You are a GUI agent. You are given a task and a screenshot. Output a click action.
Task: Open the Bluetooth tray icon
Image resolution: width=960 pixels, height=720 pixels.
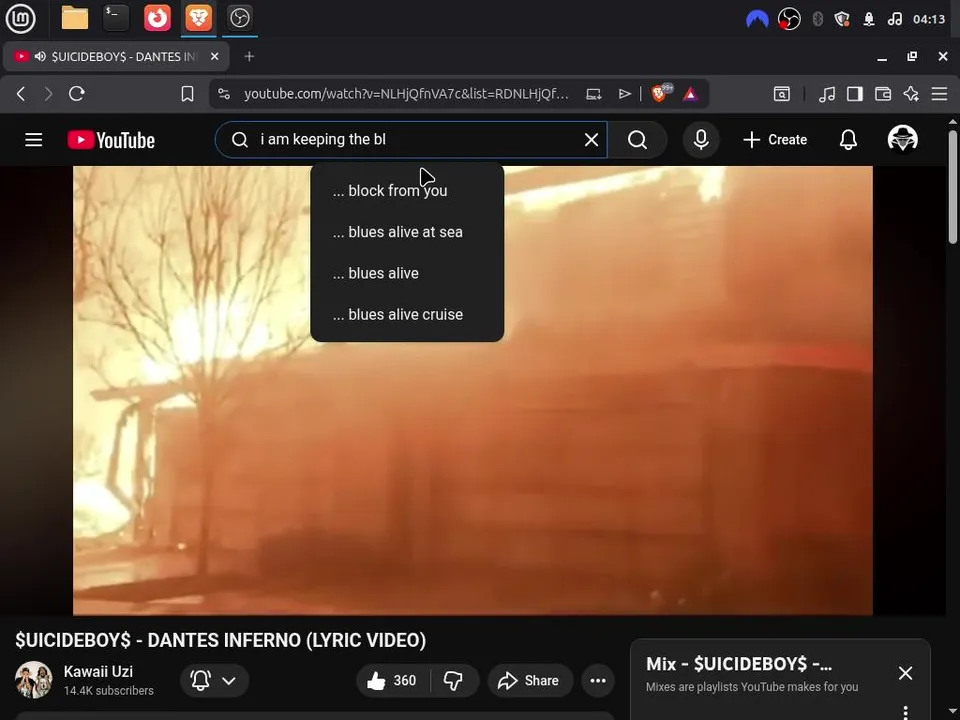(x=817, y=20)
